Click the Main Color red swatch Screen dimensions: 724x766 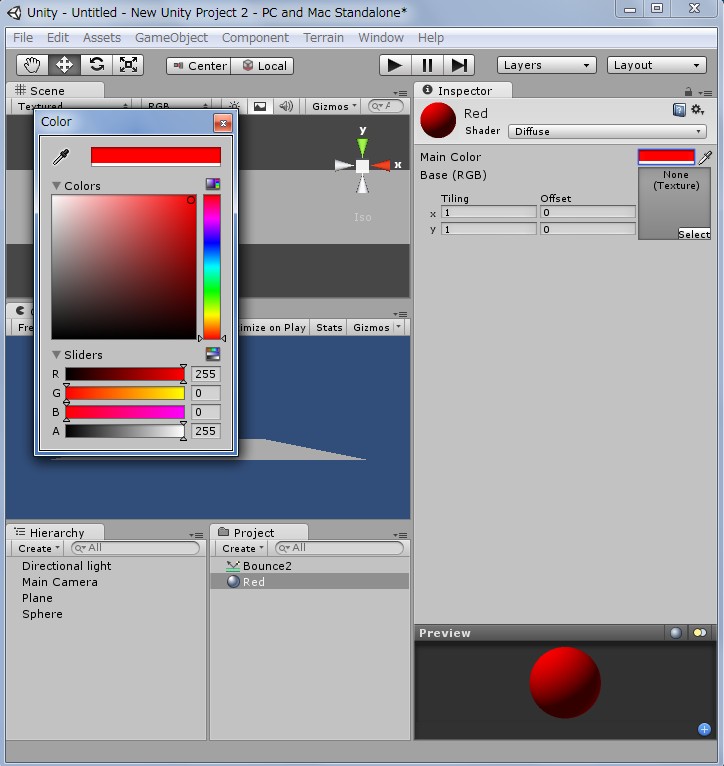pos(666,157)
